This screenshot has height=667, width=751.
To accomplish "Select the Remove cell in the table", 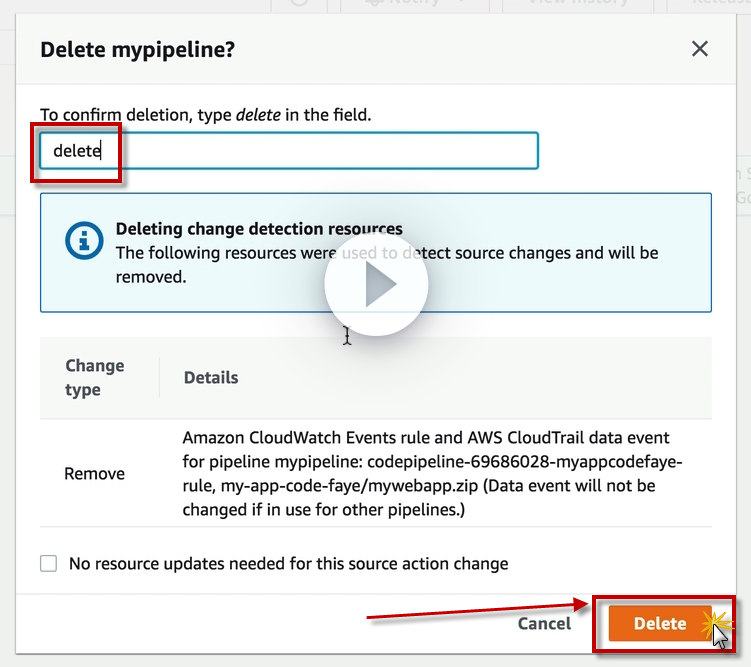I will point(94,473).
